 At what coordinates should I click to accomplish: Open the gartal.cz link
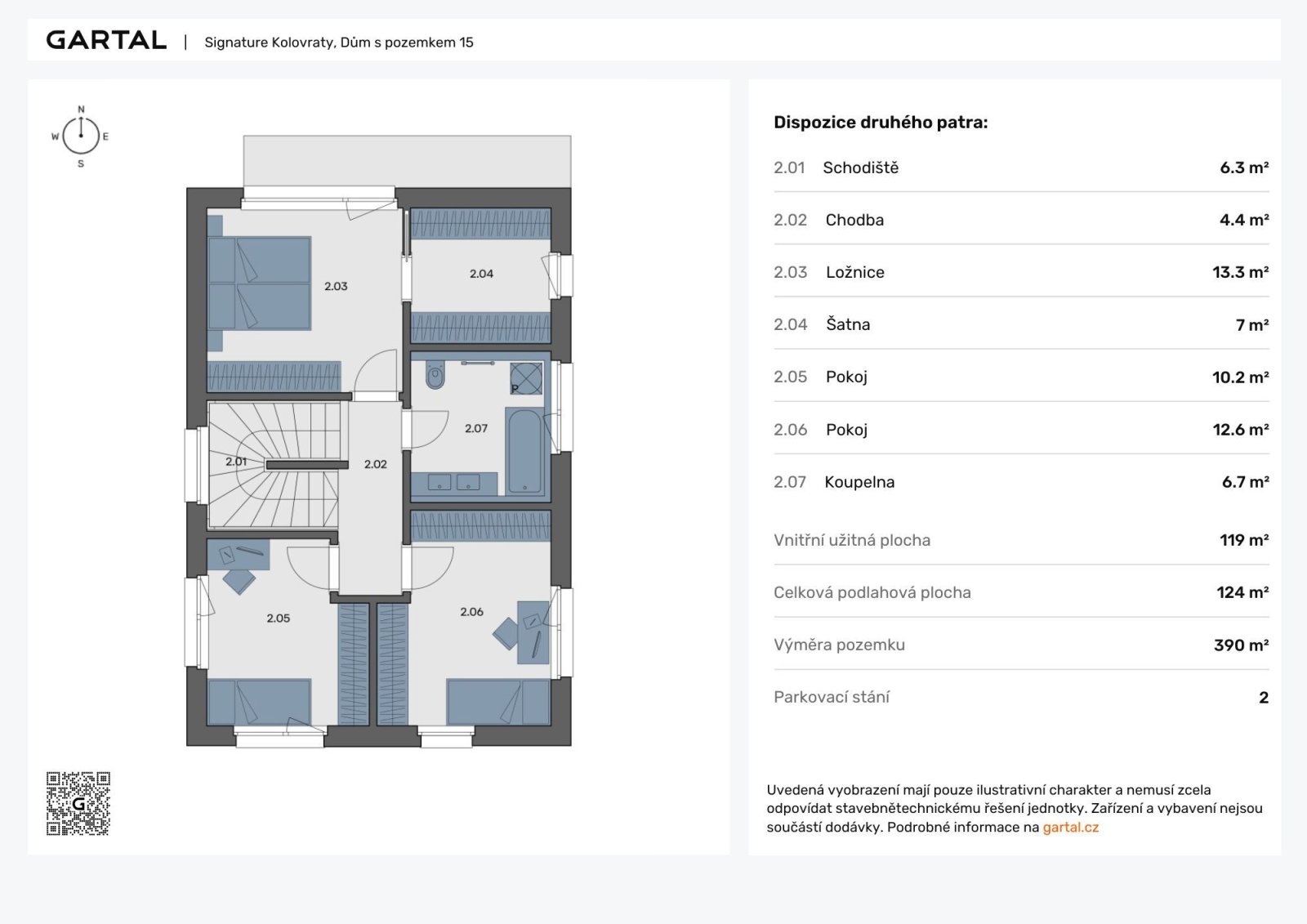tap(1070, 827)
